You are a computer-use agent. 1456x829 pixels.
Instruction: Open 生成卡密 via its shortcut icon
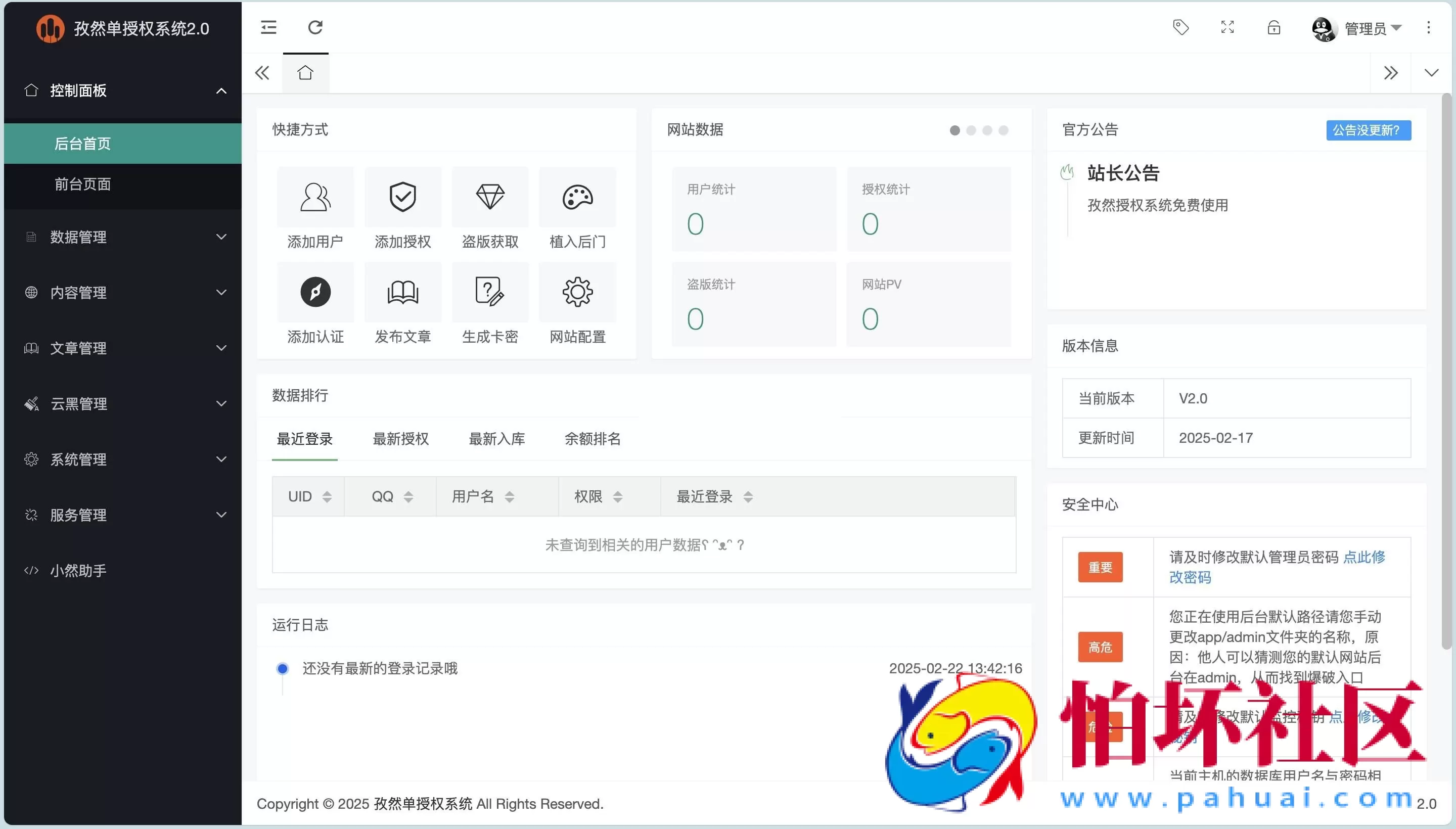tap(490, 292)
